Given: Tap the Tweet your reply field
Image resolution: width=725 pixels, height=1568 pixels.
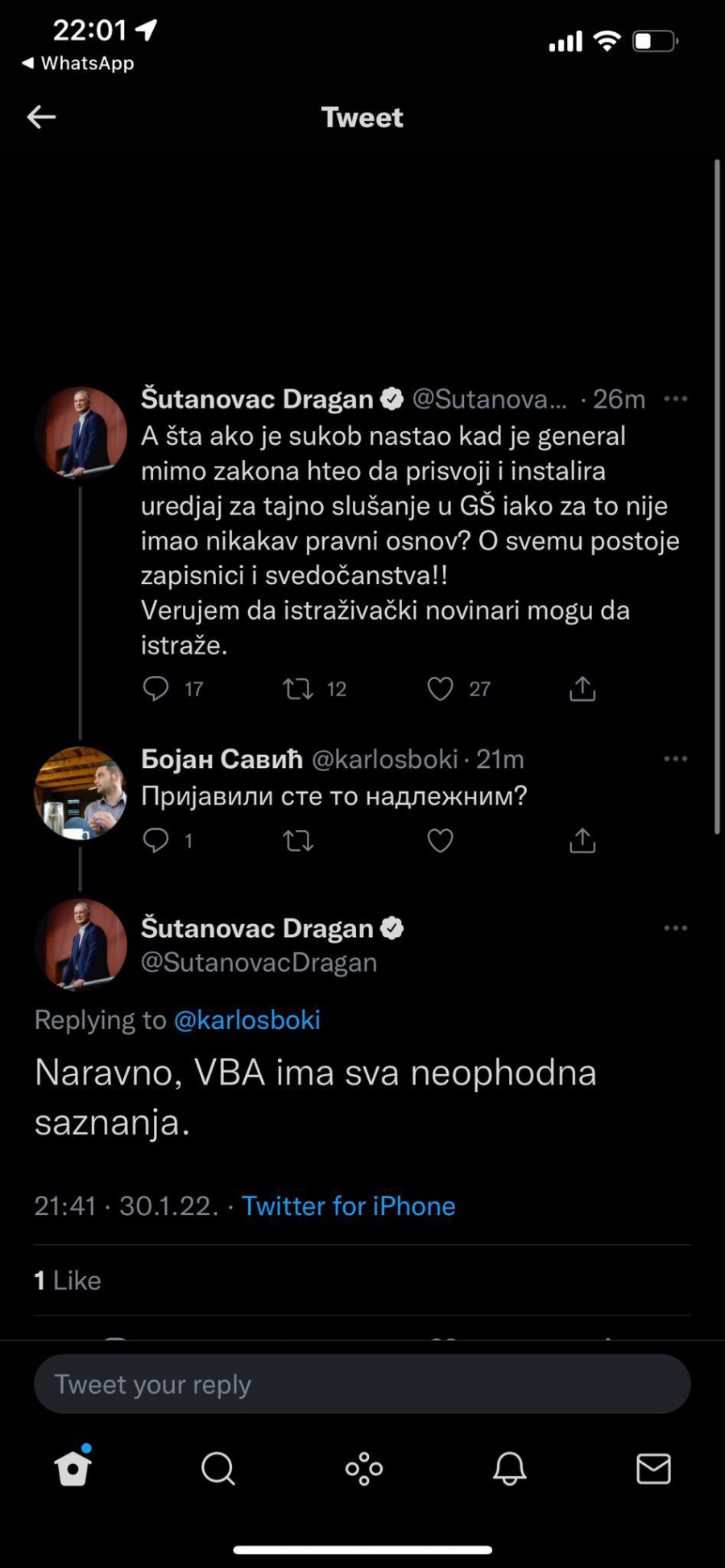Looking at the screenshot, I should (x=362, y=1383).
